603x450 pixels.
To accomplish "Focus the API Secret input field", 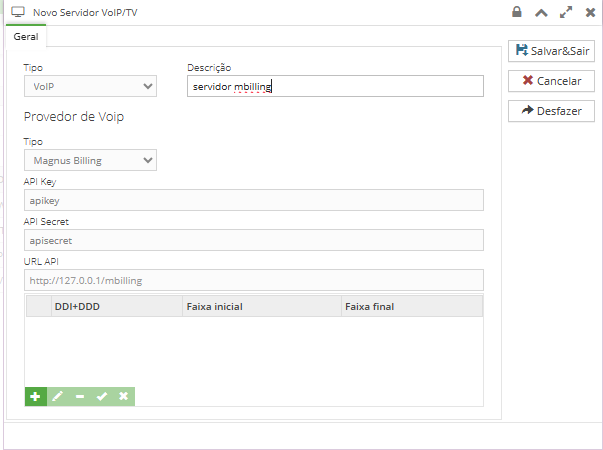I will point(253,240).
